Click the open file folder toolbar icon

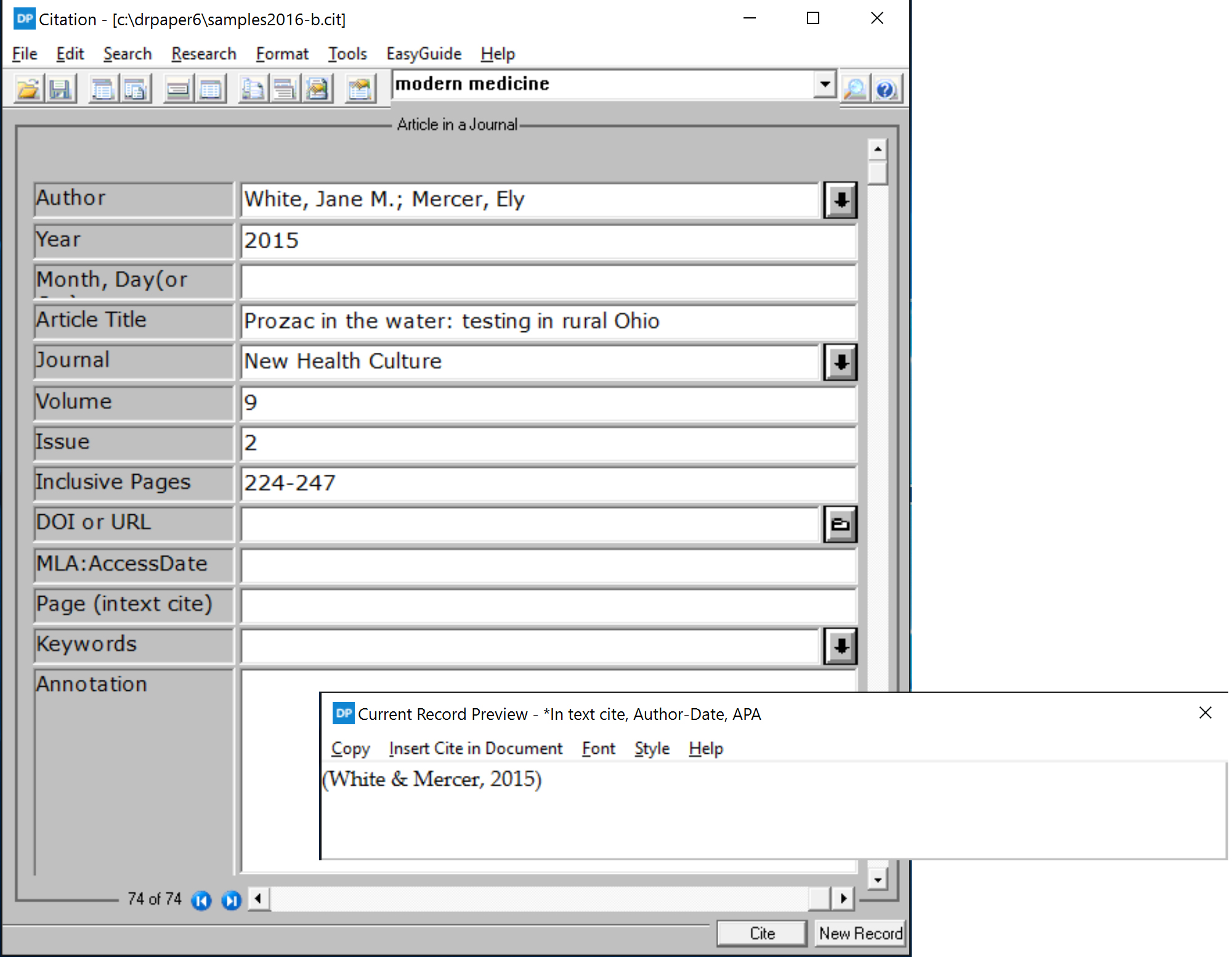[x=28, y=90]
